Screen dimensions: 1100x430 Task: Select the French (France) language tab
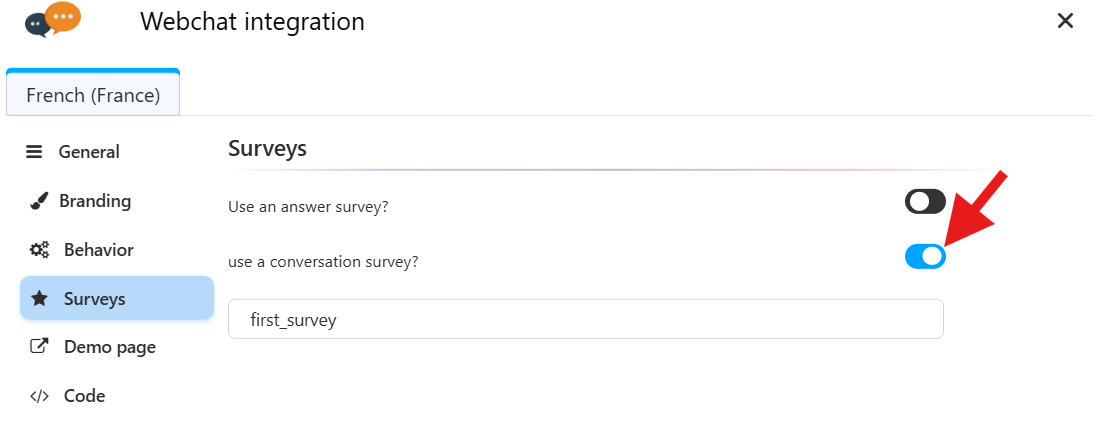tap(93, 96)
